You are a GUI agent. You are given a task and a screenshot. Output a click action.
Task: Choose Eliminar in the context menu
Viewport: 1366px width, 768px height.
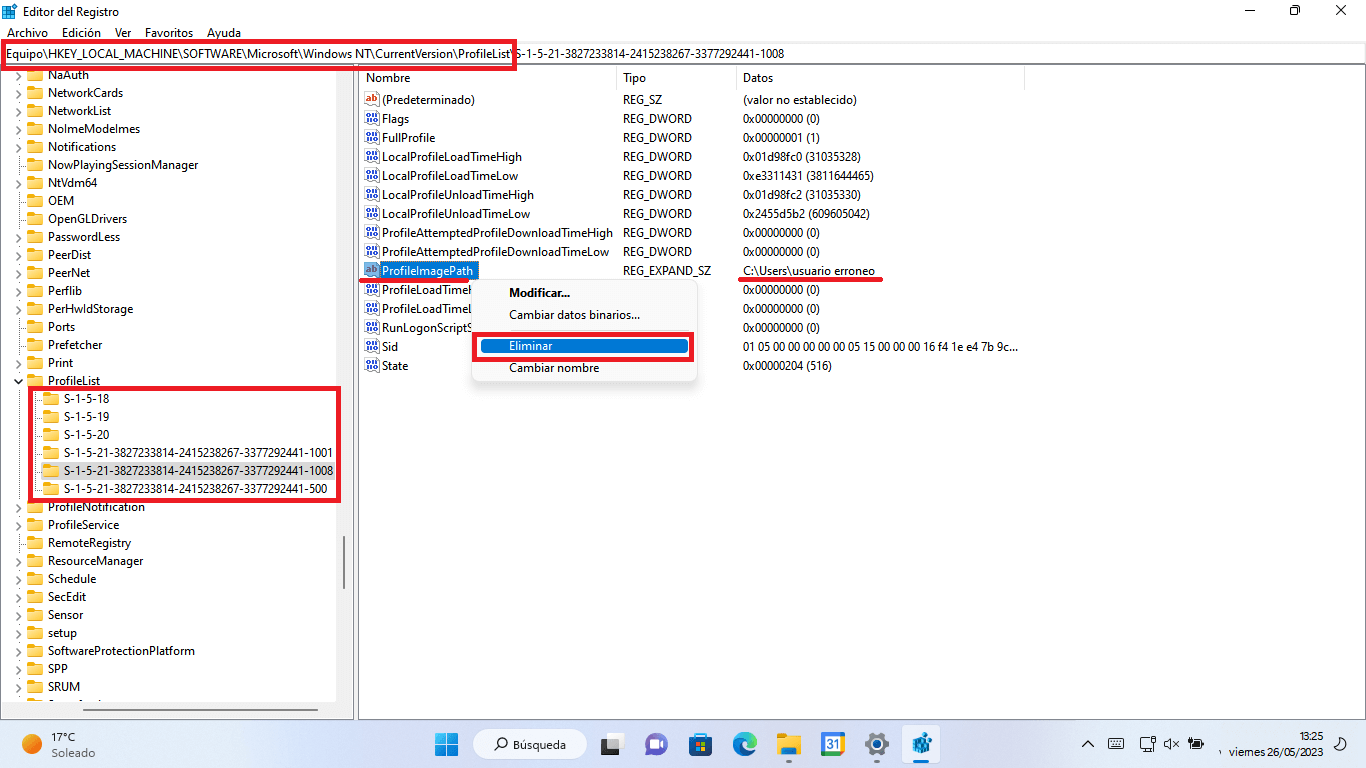[584, 346]
